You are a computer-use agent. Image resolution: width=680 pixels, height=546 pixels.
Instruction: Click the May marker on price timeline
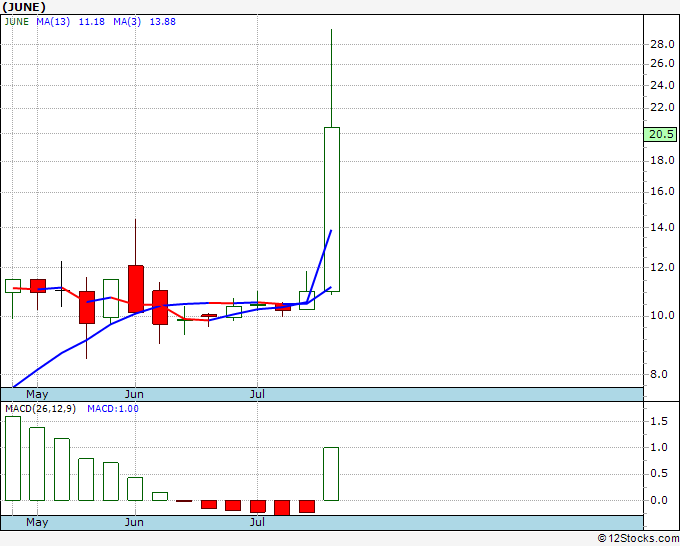tap(37, 394)
